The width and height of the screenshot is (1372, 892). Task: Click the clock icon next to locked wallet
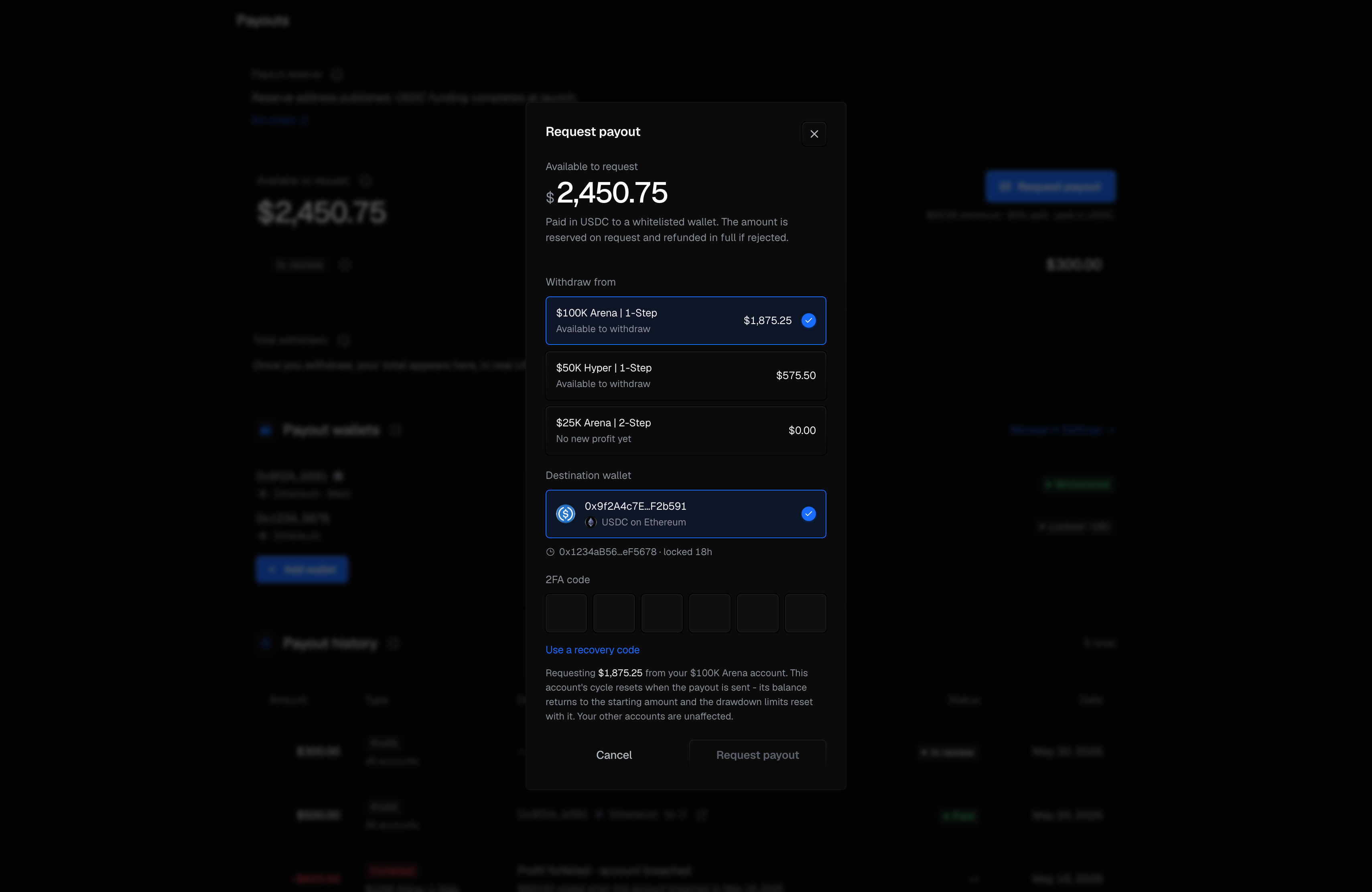click(x=550, y=552)
